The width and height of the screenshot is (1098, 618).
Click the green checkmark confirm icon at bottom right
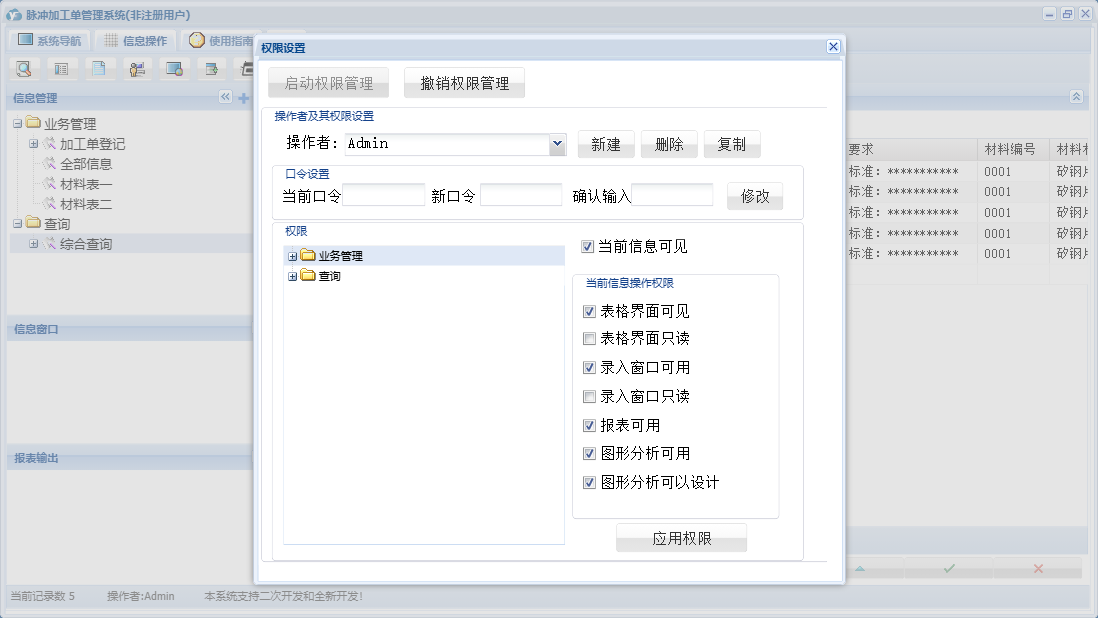pos(949,568)
